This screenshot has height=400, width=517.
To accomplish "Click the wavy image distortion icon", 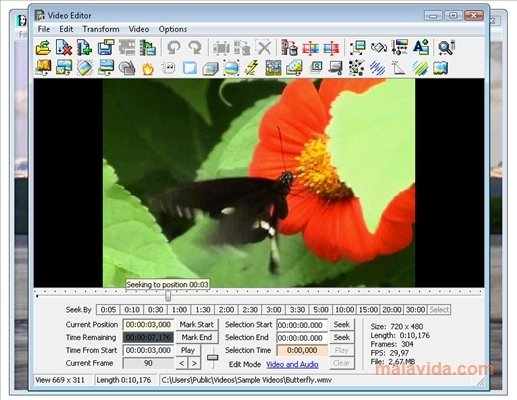I will pyautogui.click(x=441, y=68).
